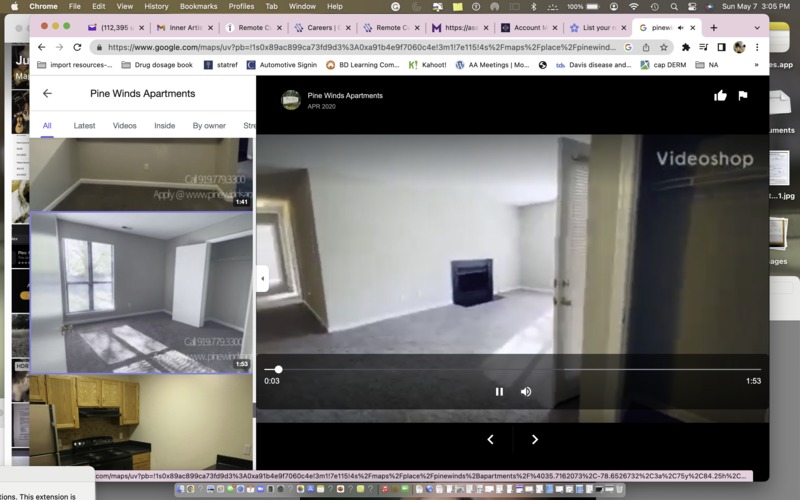Flag the video as inappropriate
Screen dimensions: 800x500
click(x=743, y=95)
